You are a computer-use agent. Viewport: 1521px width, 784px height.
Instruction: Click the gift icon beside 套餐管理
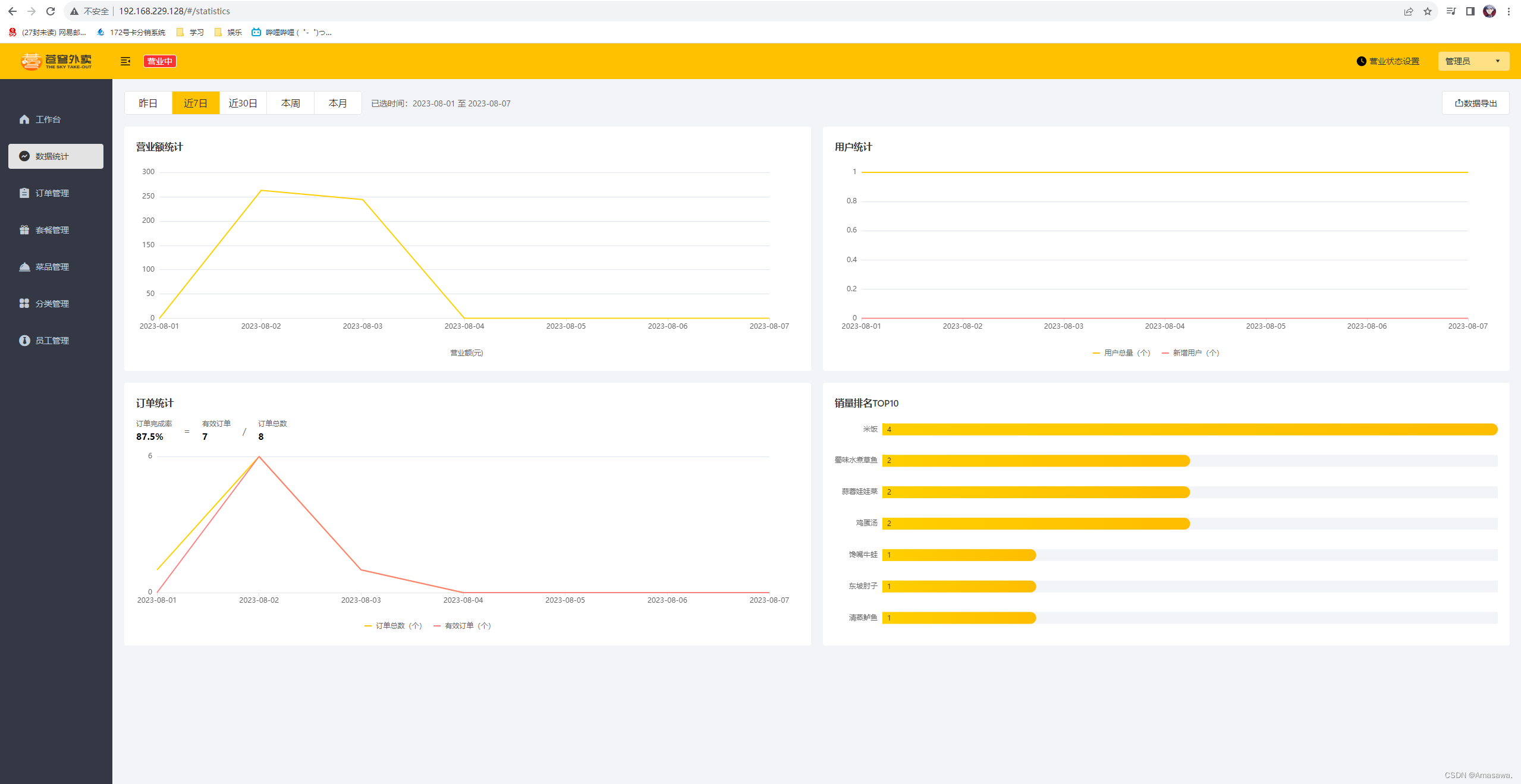[24, 230]
